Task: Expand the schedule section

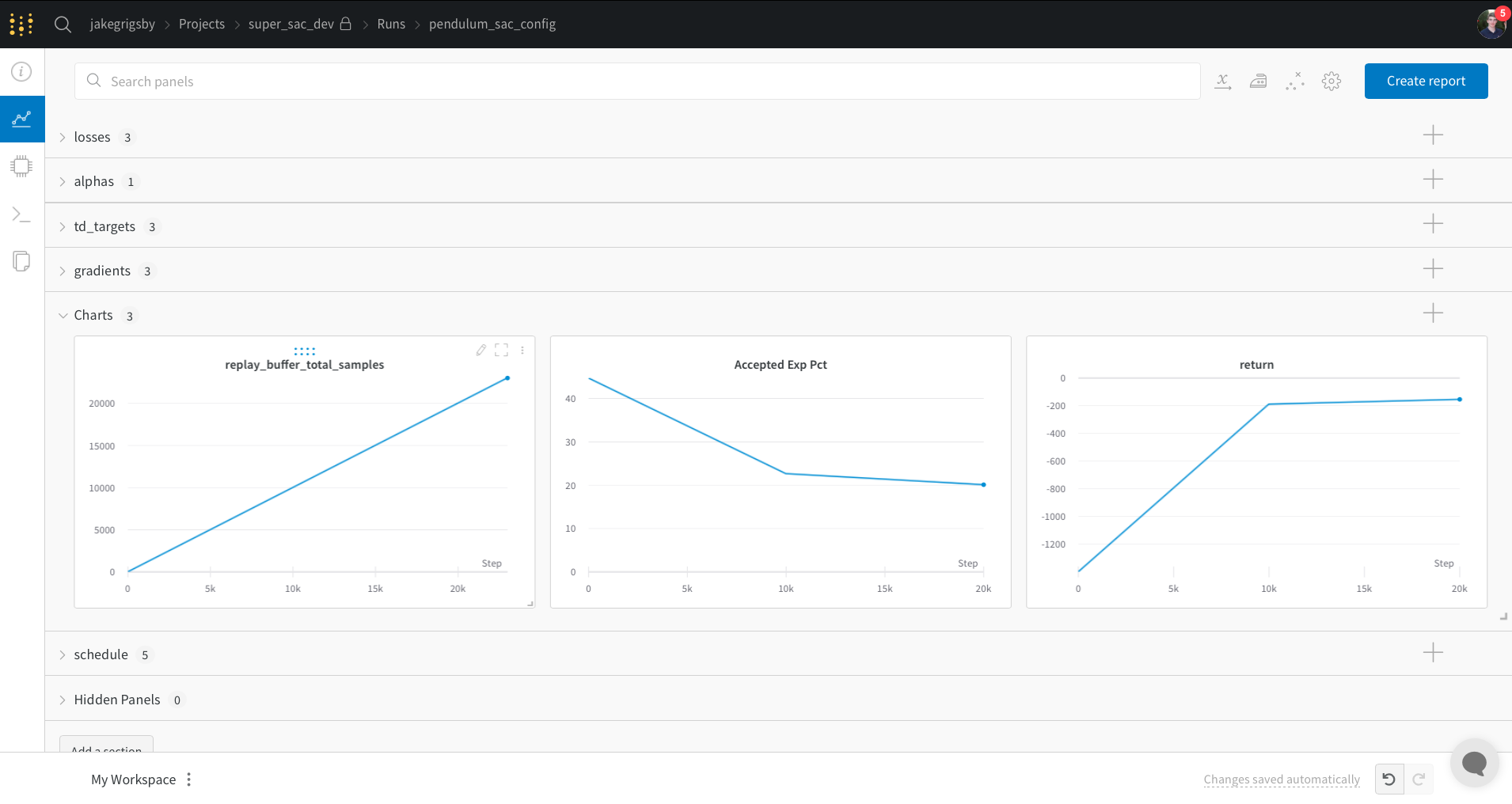Action: 63,655
